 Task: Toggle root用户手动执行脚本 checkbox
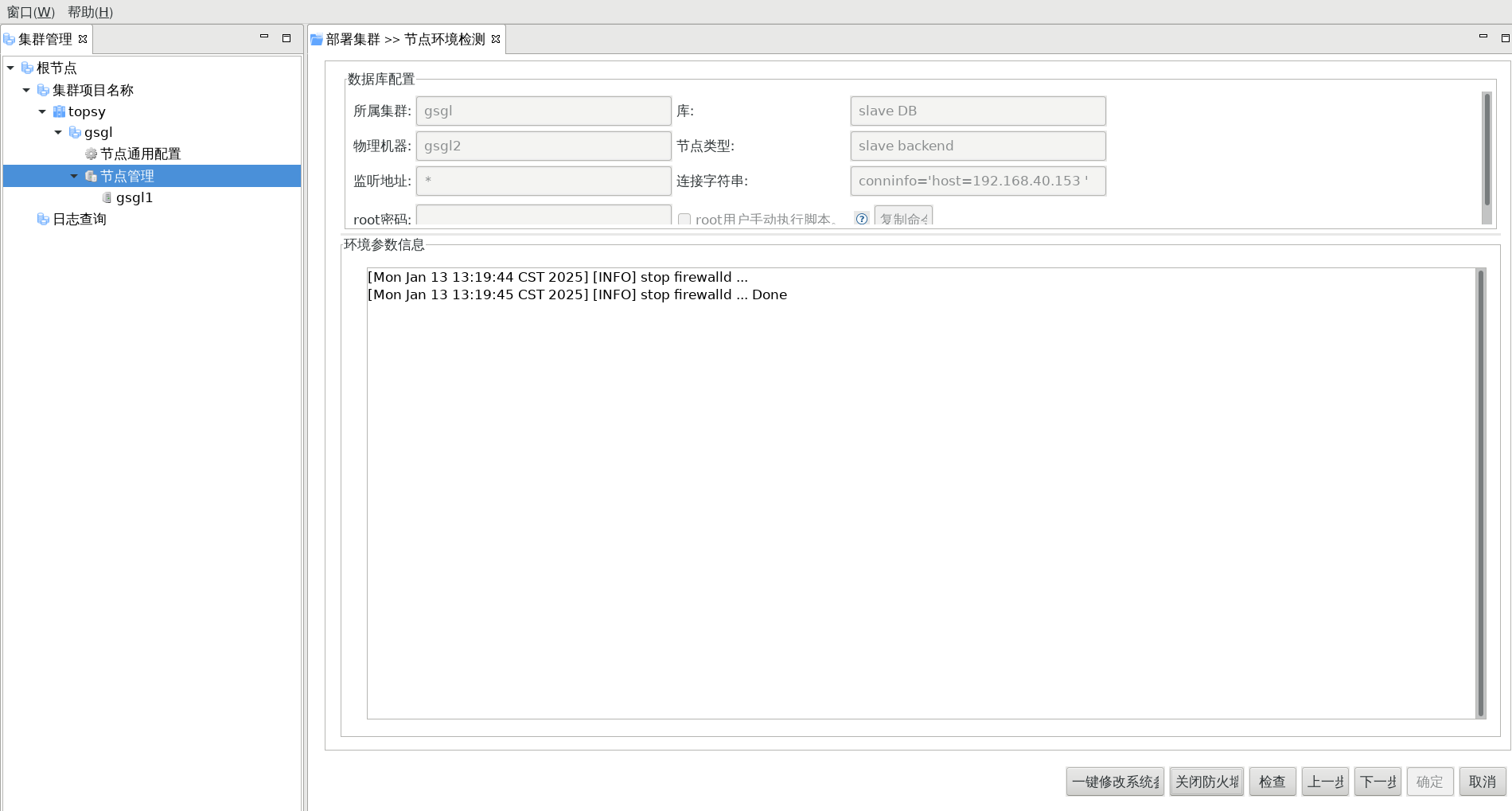click(684, 219)
